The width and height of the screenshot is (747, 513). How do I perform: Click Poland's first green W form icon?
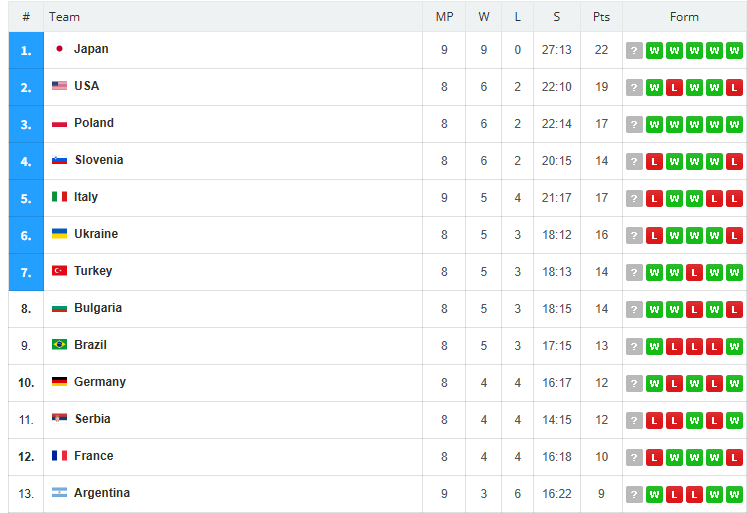(654, 124)
